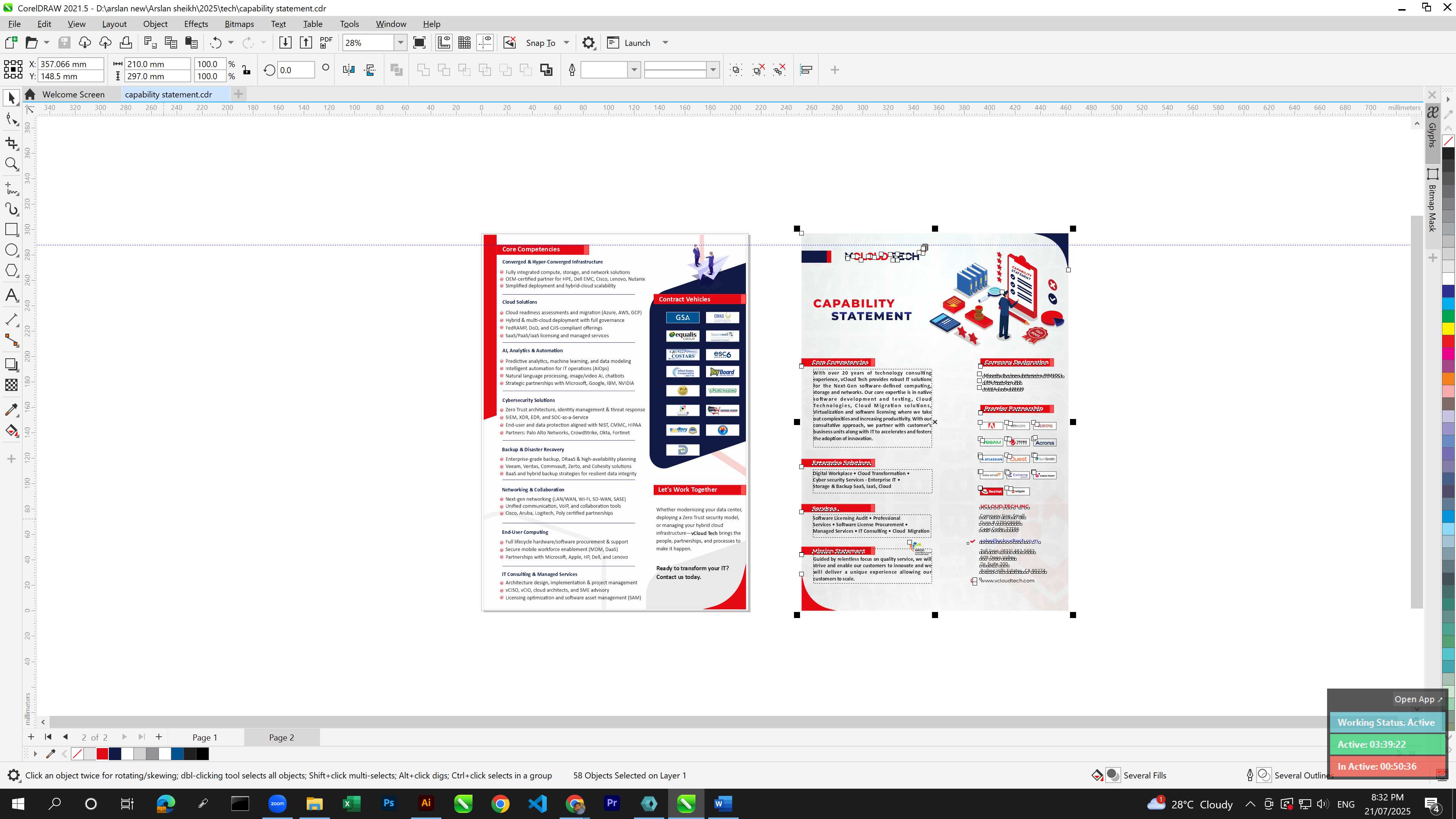Click the Mirror horizontally icon
The image size is (1456, 819).
pos(349,69)
